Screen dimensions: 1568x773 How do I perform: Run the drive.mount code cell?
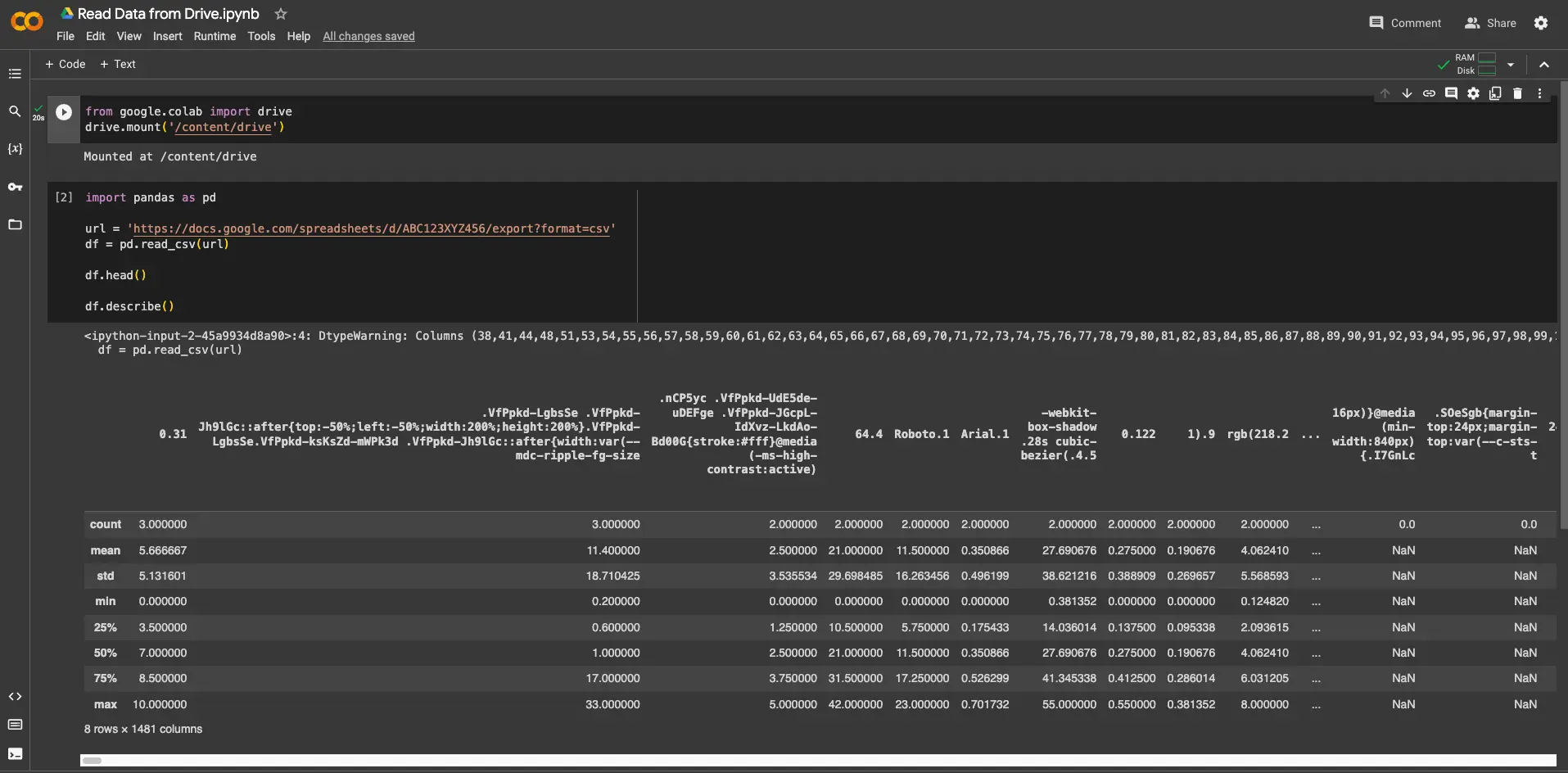coord(63,111)
